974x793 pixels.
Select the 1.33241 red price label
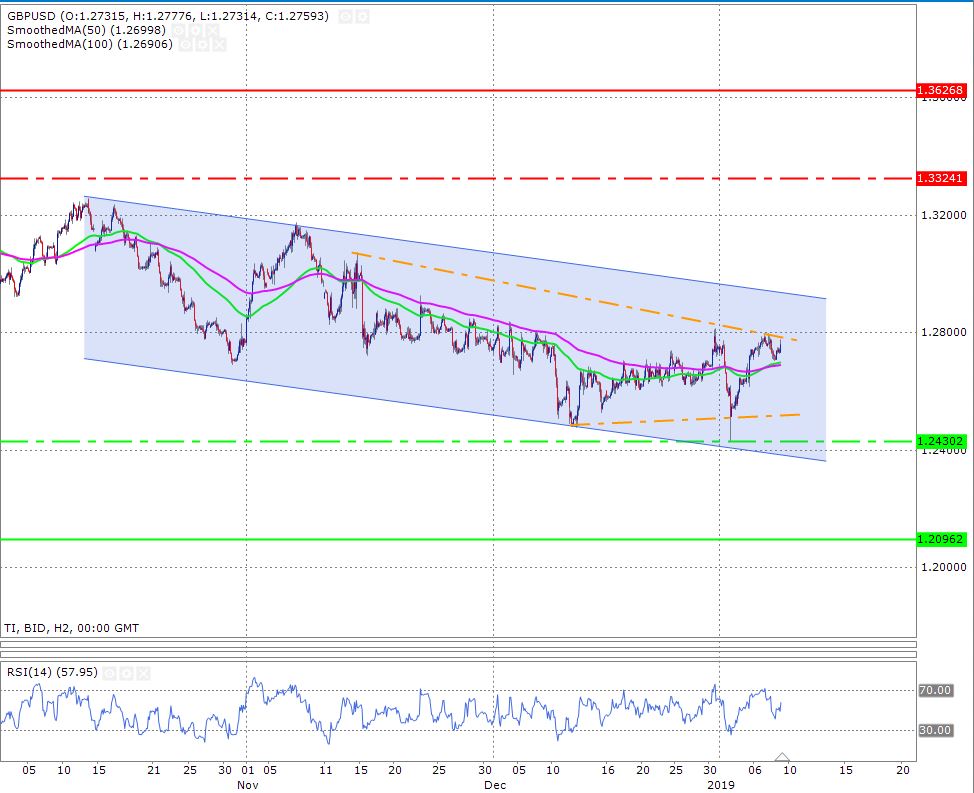pyautogui.click(x=940, y=178)
